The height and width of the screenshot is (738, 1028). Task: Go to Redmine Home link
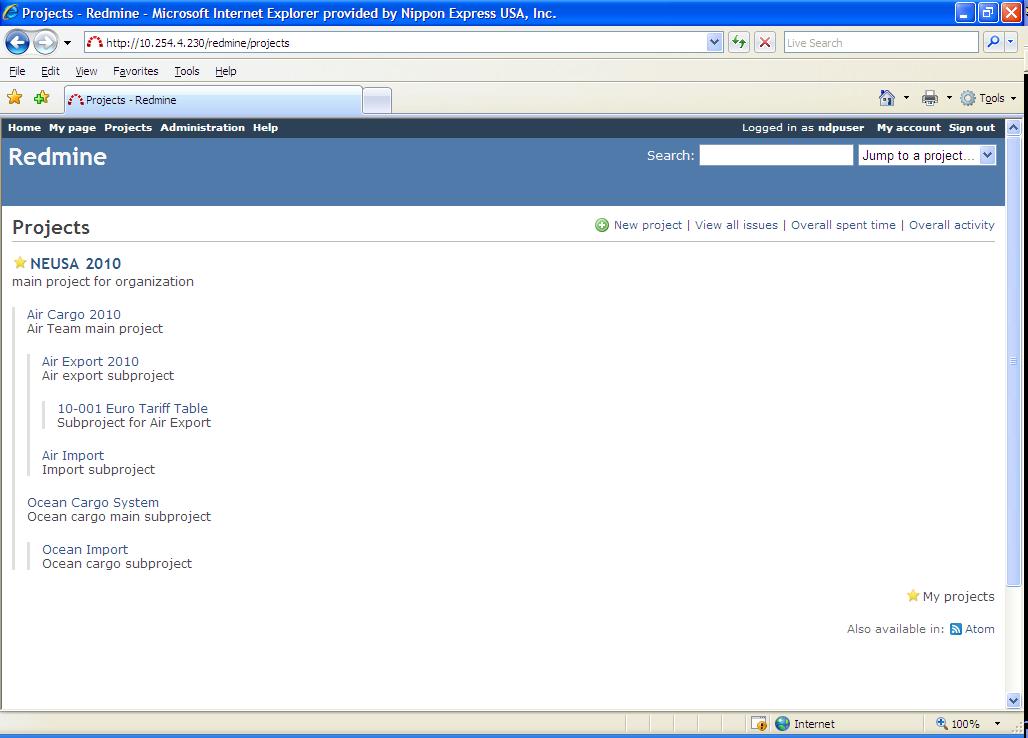(24, 128)
